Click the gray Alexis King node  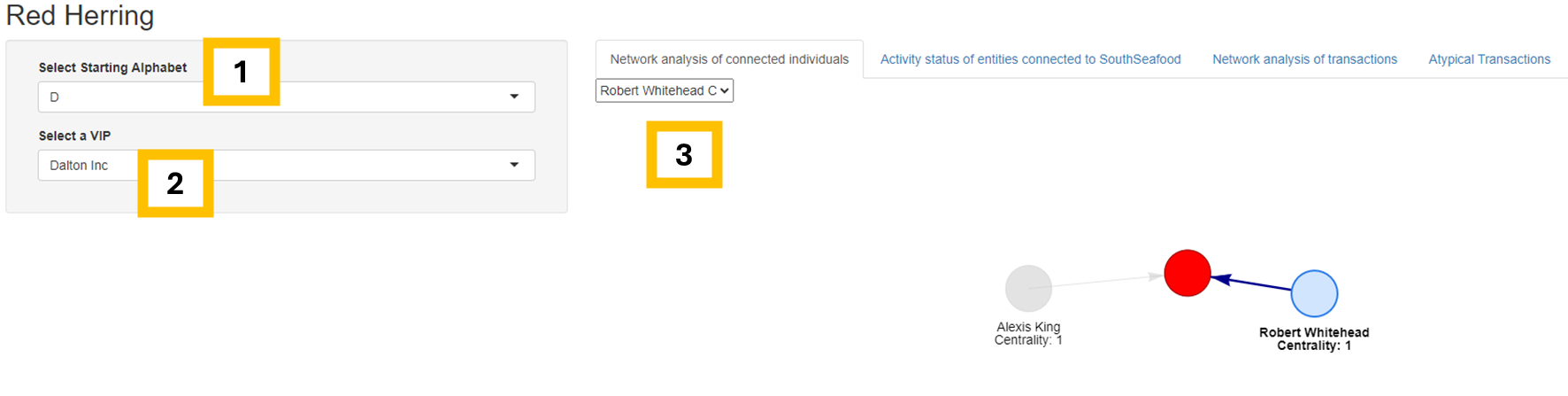(1028, 289)
